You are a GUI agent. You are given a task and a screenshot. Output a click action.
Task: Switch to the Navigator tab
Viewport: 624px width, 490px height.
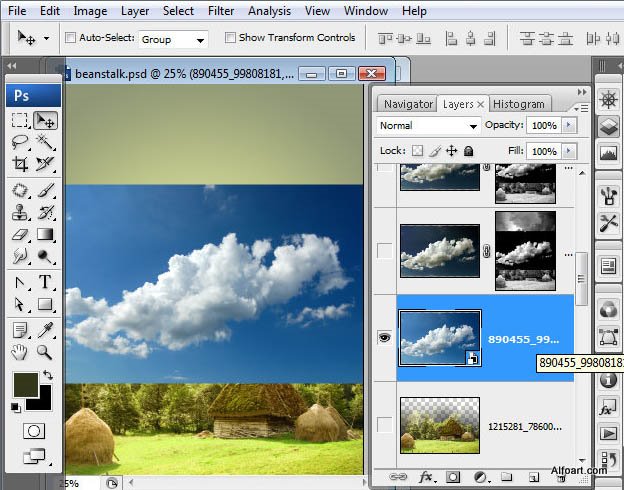tap(408, 104)
